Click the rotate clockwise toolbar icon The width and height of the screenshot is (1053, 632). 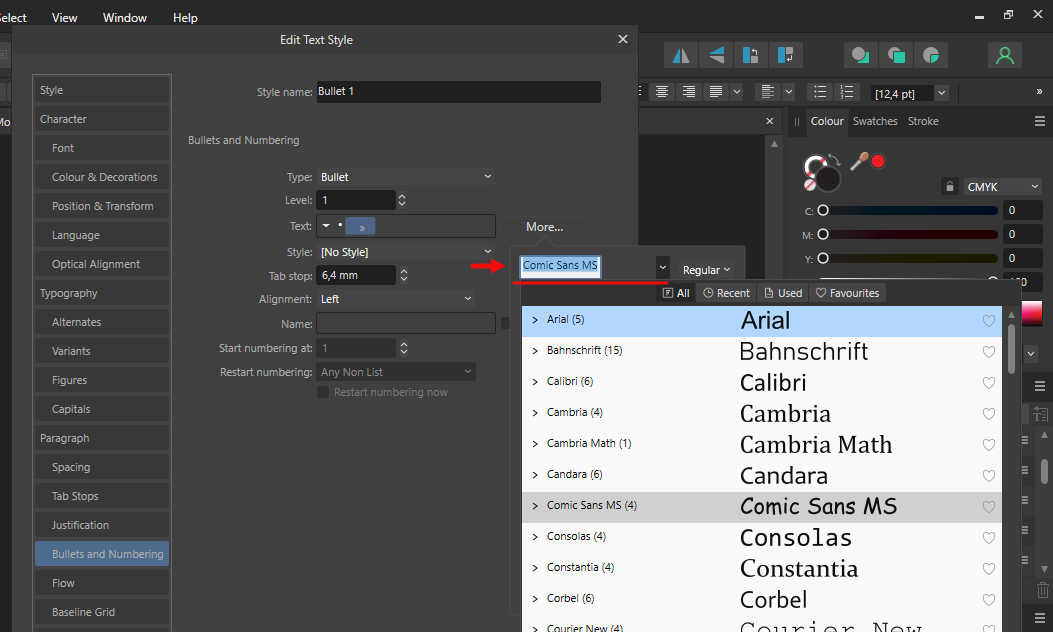(786, 55)
